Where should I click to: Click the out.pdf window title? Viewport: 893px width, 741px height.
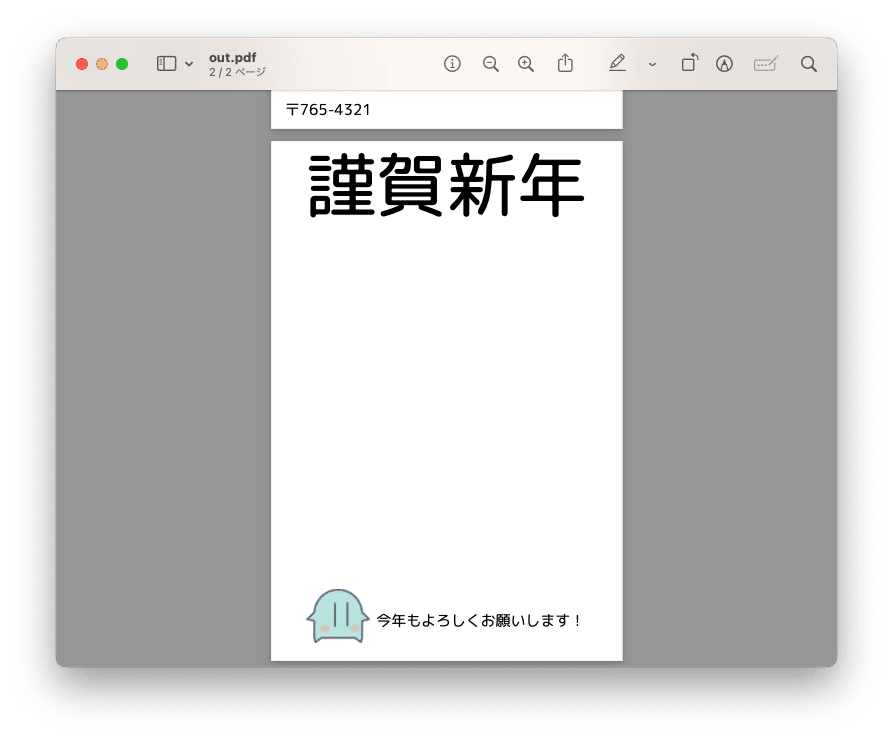pos(232,58)
